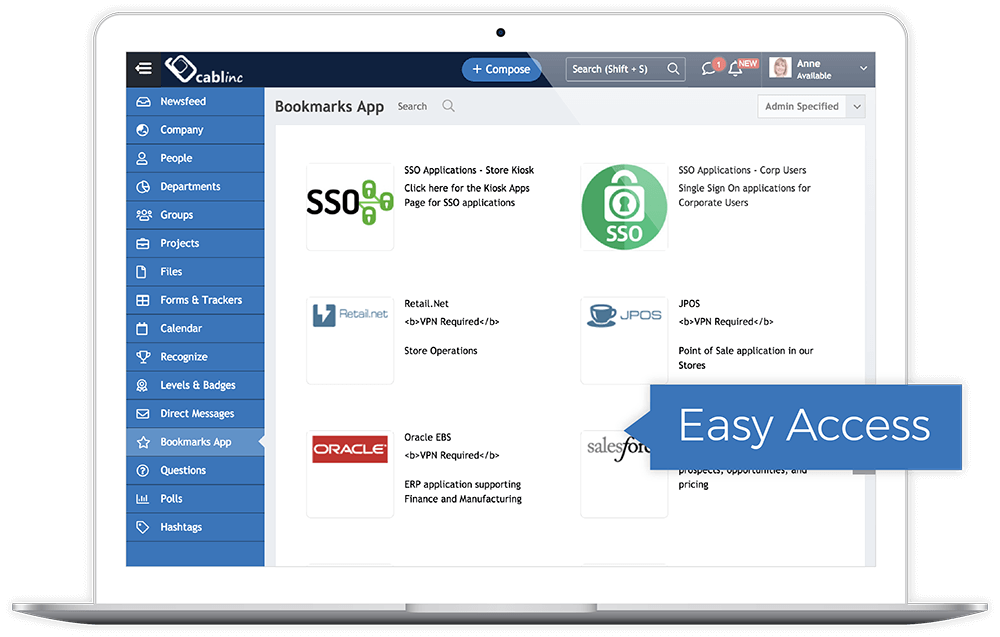Go to Files menu item
This screenshot has width=1000, height=637.
195,272
